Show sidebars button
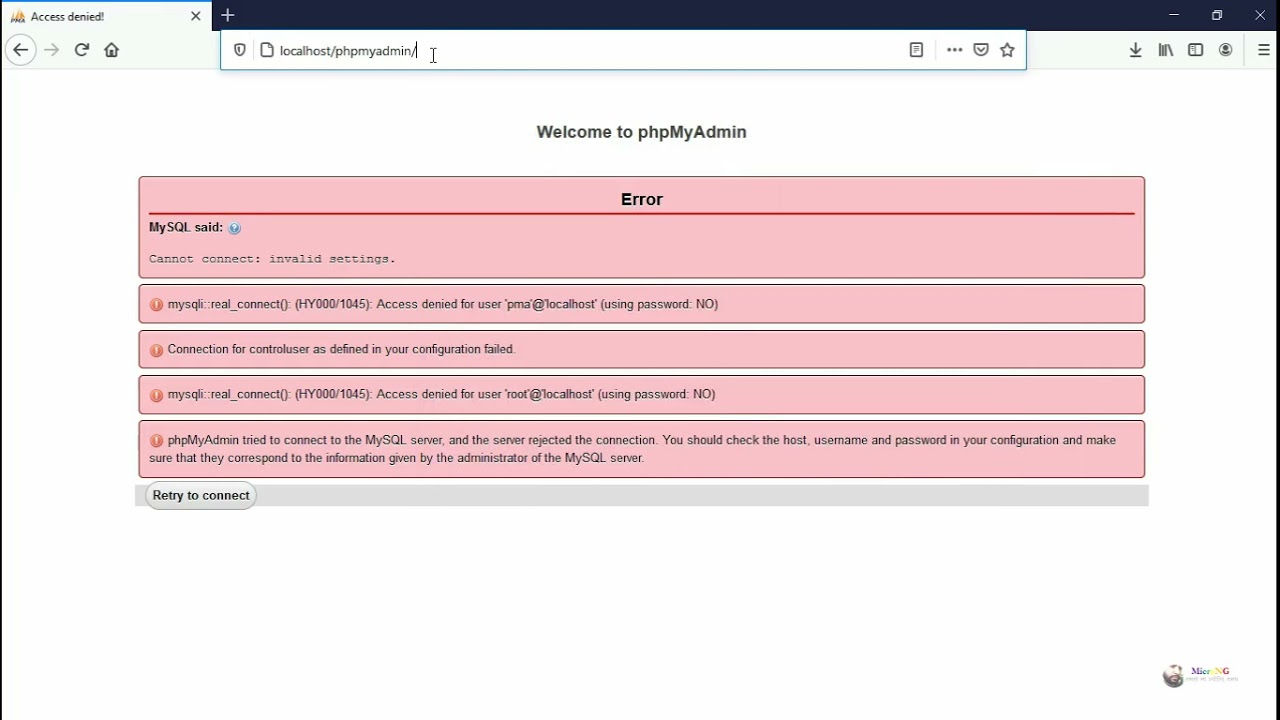The image size is (1280, 720). (1195, 50)
